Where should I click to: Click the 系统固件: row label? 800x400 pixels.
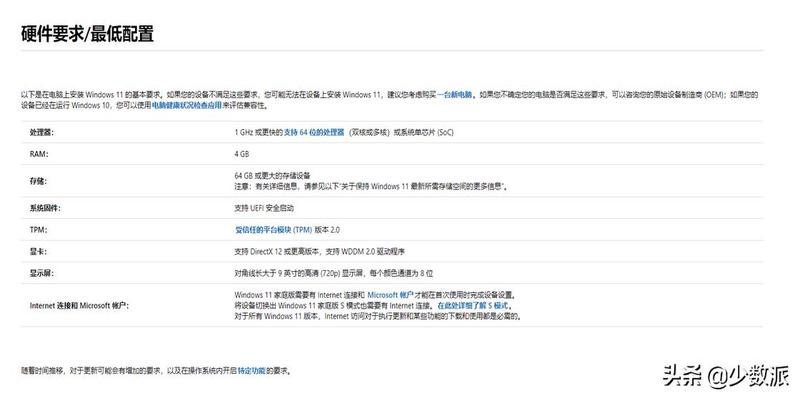[45, 208]
